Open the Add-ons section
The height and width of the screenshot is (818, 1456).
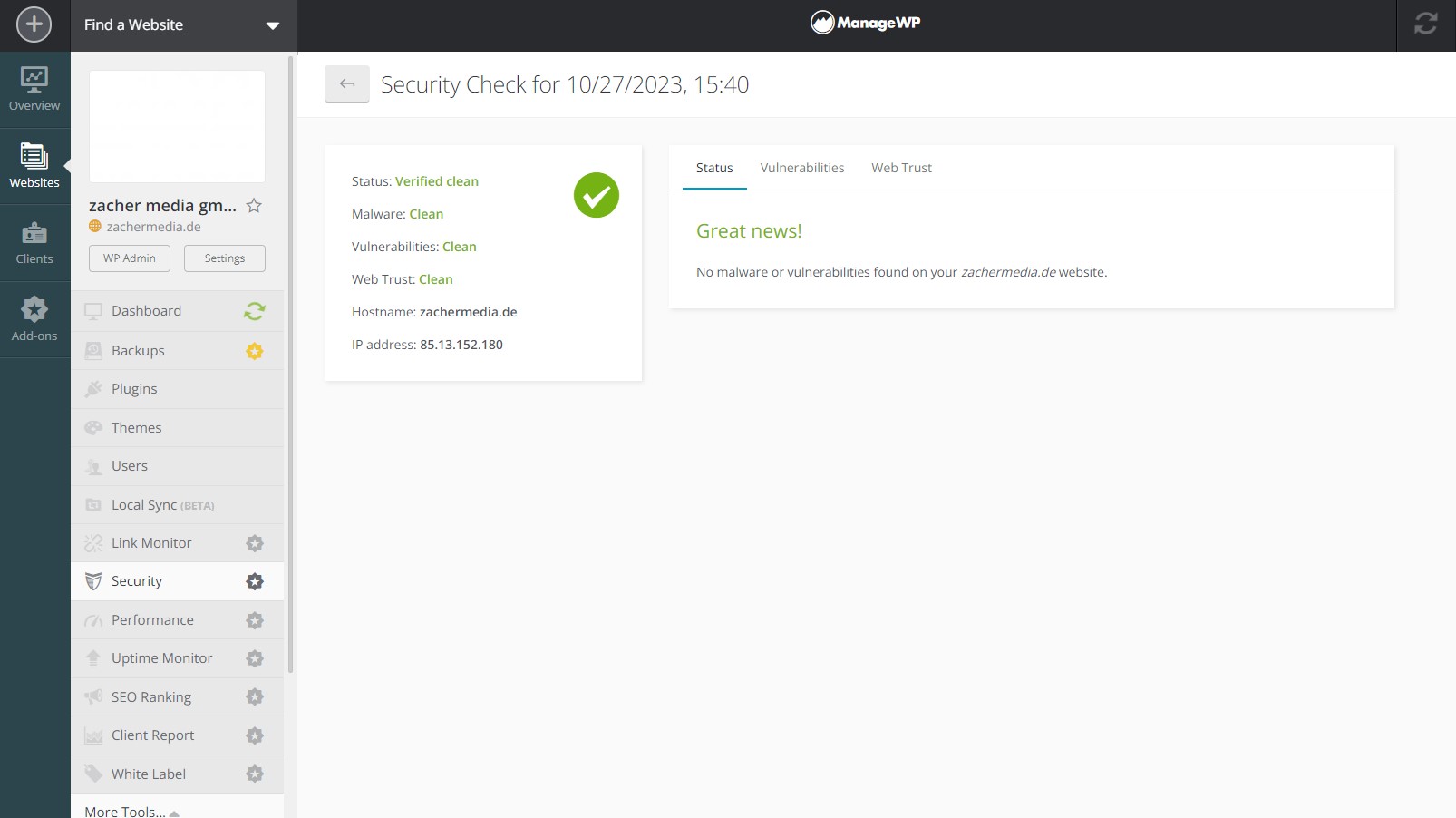(34, 319)
